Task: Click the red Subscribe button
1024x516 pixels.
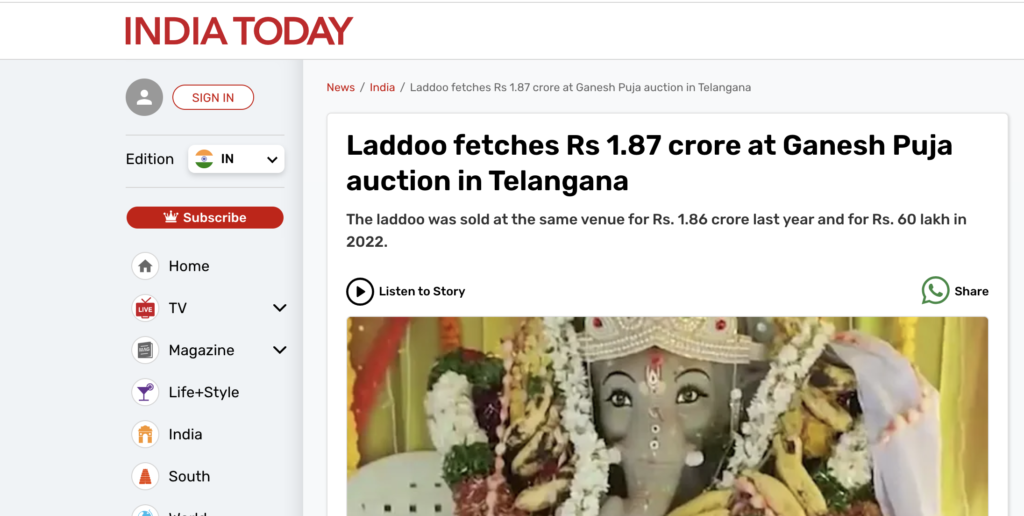Action: click(x=205, y=217)
